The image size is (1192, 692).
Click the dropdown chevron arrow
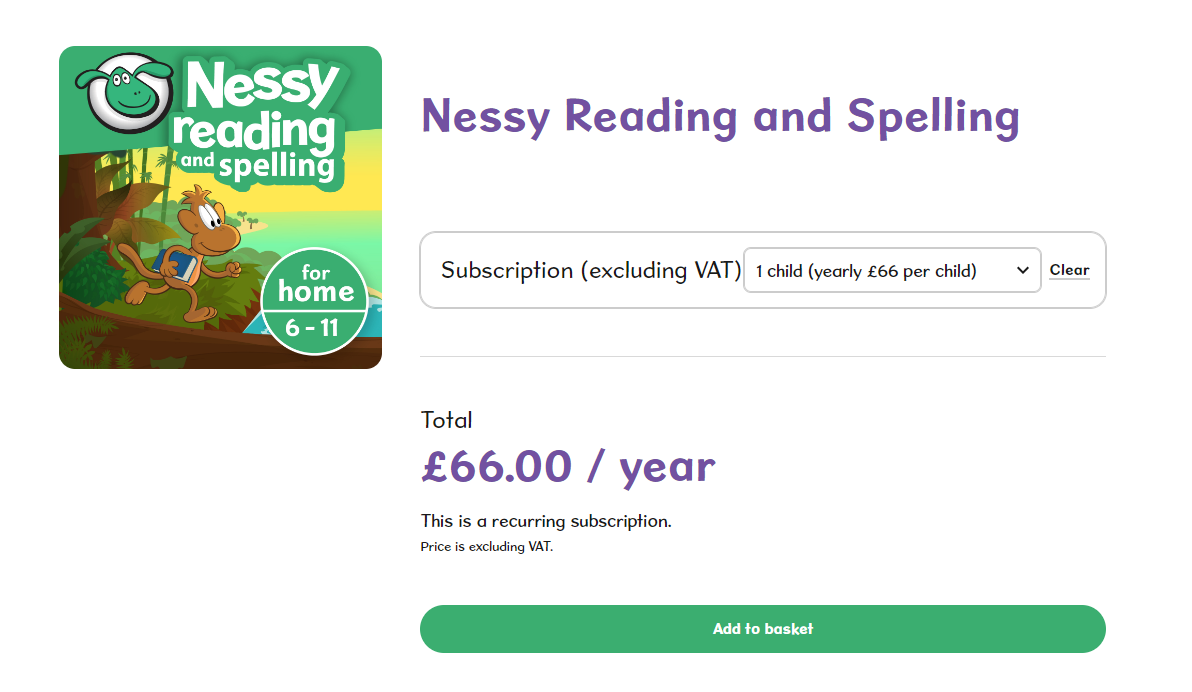tap(1023, 269)
